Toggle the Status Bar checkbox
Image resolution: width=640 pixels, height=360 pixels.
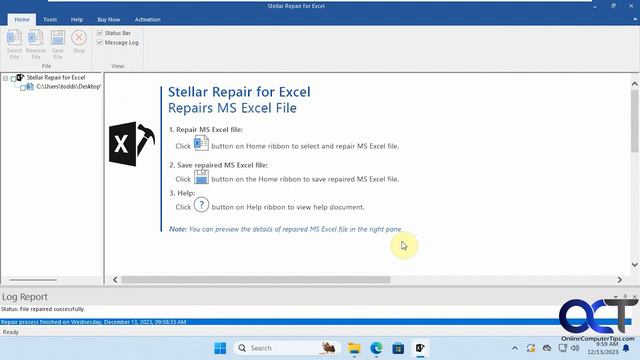point(100,33)
